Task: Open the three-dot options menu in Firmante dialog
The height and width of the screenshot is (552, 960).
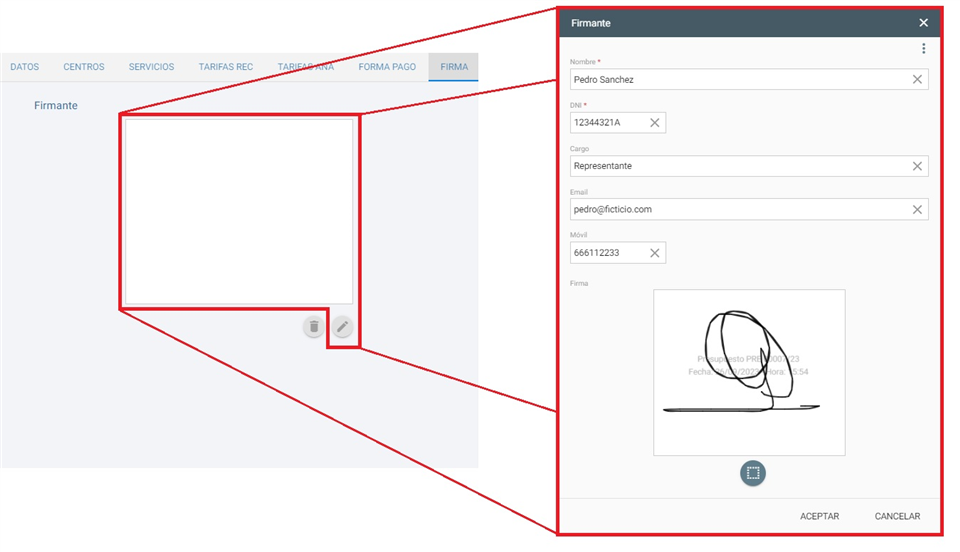Action: [923, 49]
